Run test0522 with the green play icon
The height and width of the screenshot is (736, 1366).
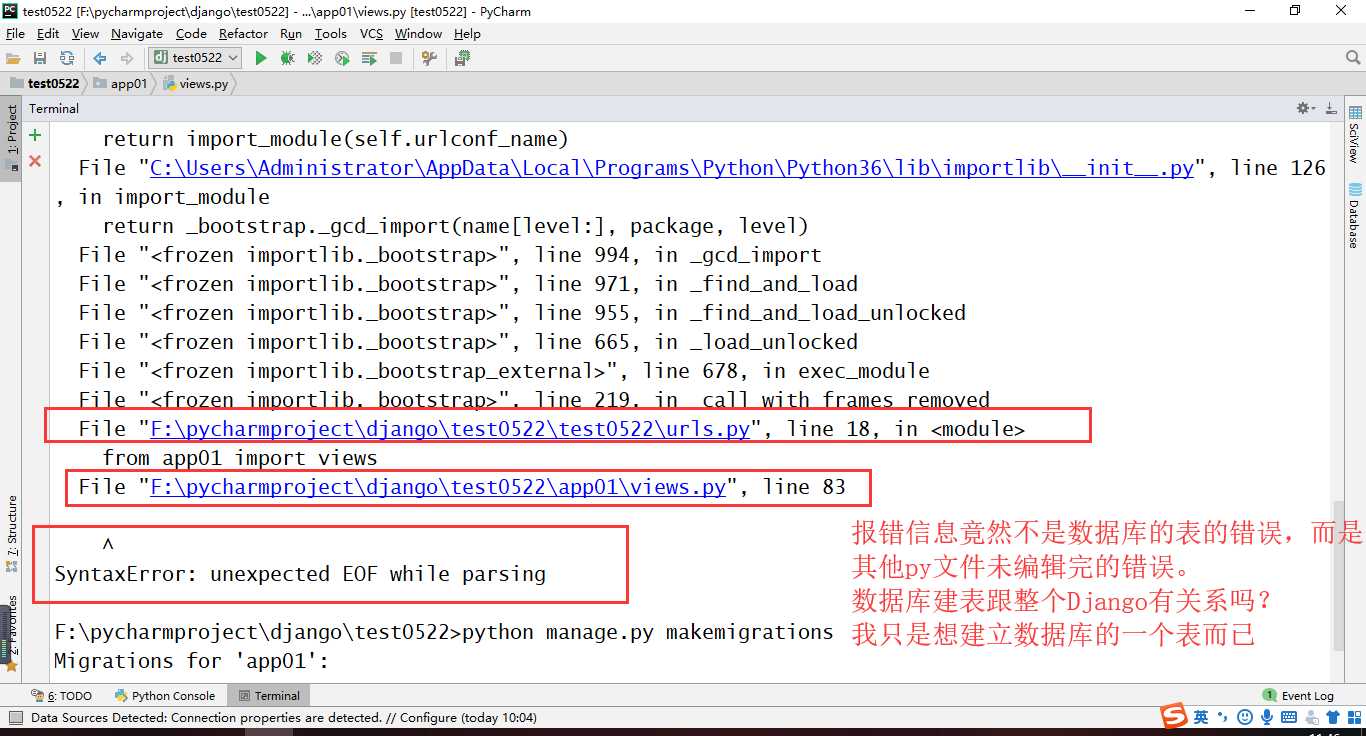tap(261, 58)
